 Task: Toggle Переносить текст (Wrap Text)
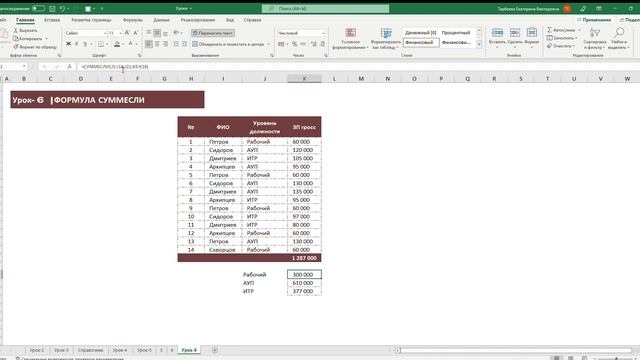coord(213,33)
